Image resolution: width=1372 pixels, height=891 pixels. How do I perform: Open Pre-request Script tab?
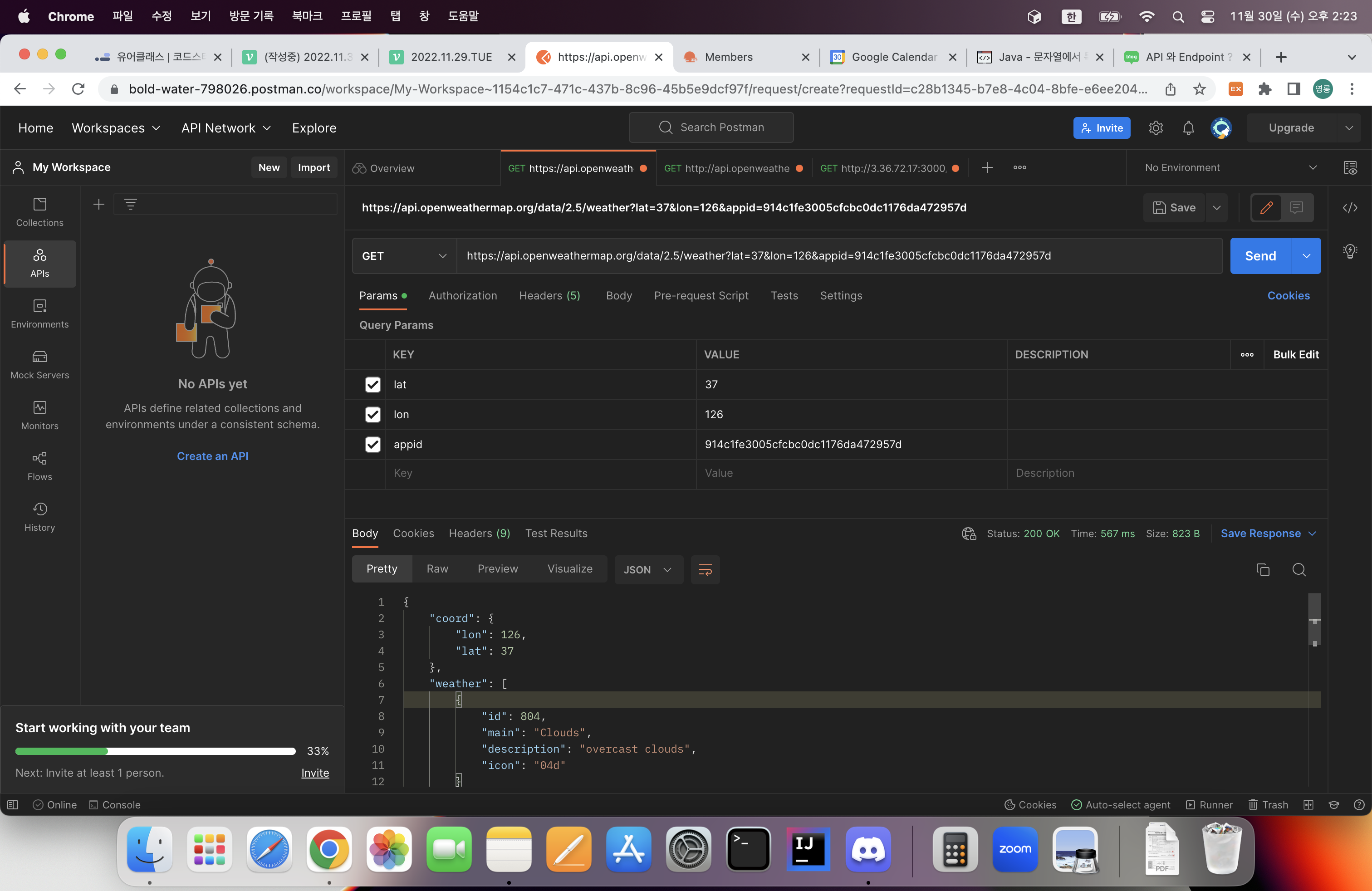pyautogui.click(x=701, y=296)
